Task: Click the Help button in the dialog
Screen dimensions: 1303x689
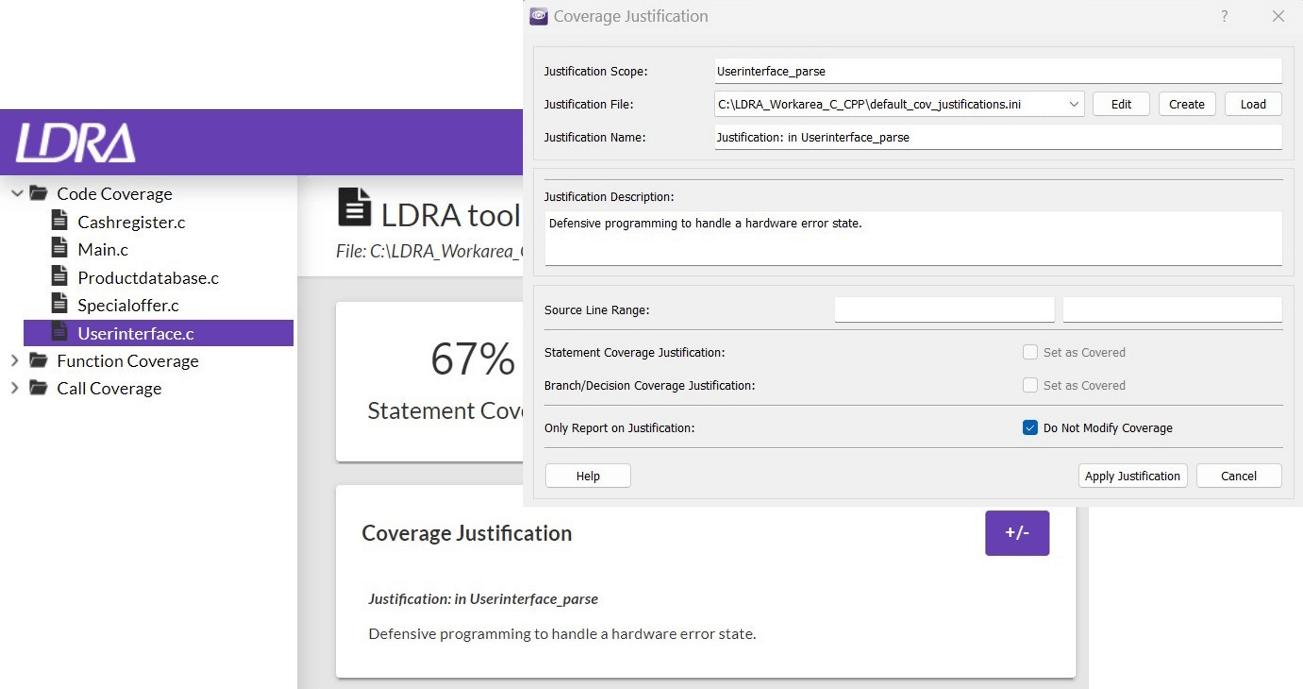Action: 588,476
